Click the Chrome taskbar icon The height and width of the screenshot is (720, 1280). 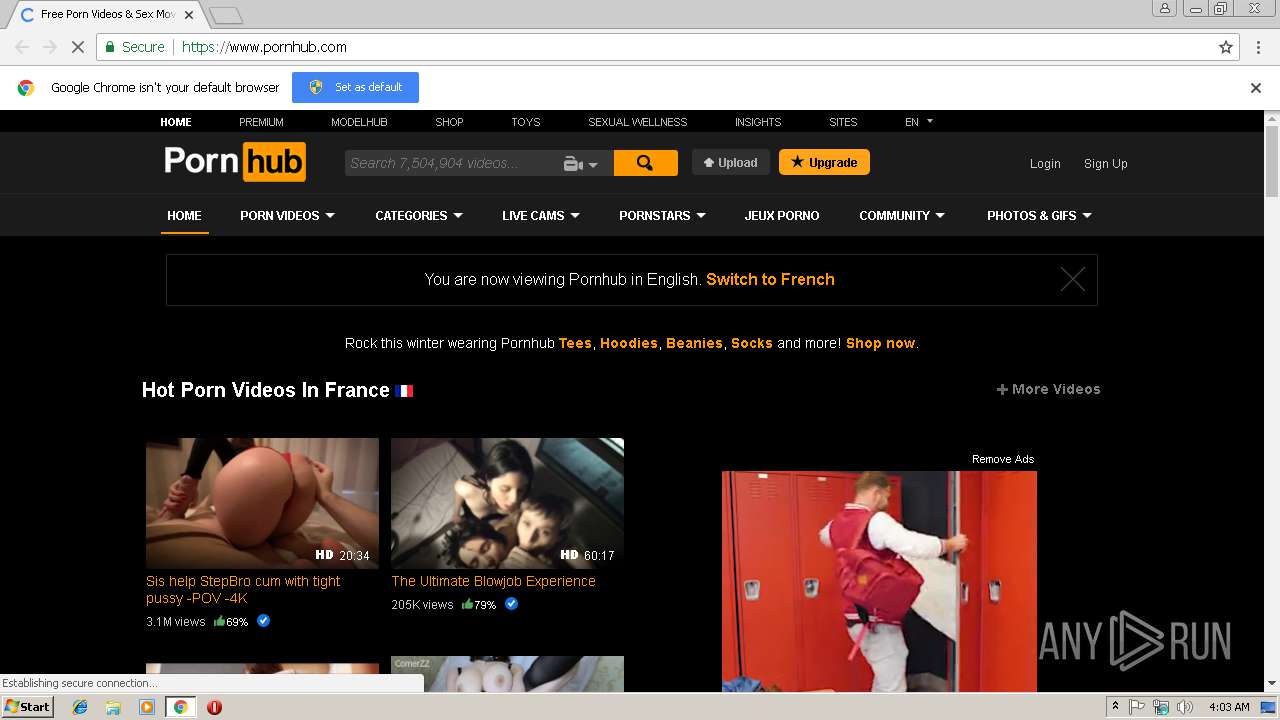click(x=180, y=707)
